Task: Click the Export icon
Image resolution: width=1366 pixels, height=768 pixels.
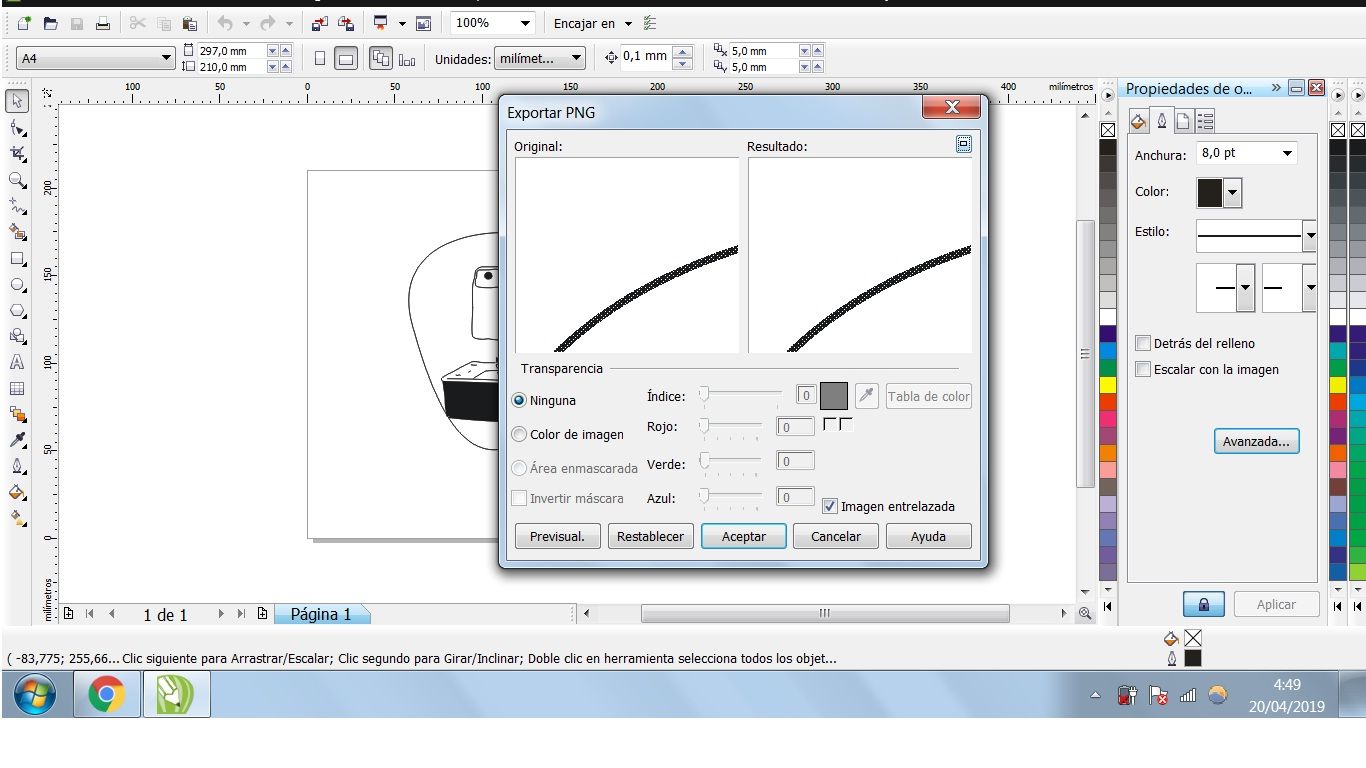Action: tap(346, 23)
